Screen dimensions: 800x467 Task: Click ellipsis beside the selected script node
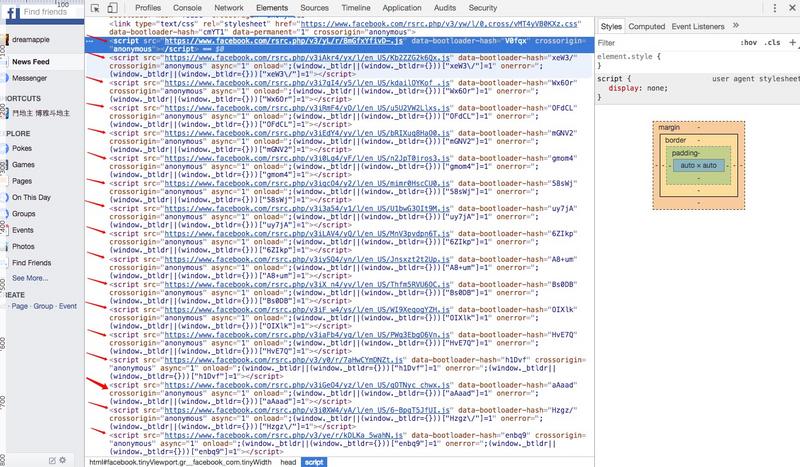tap(90, 41)
